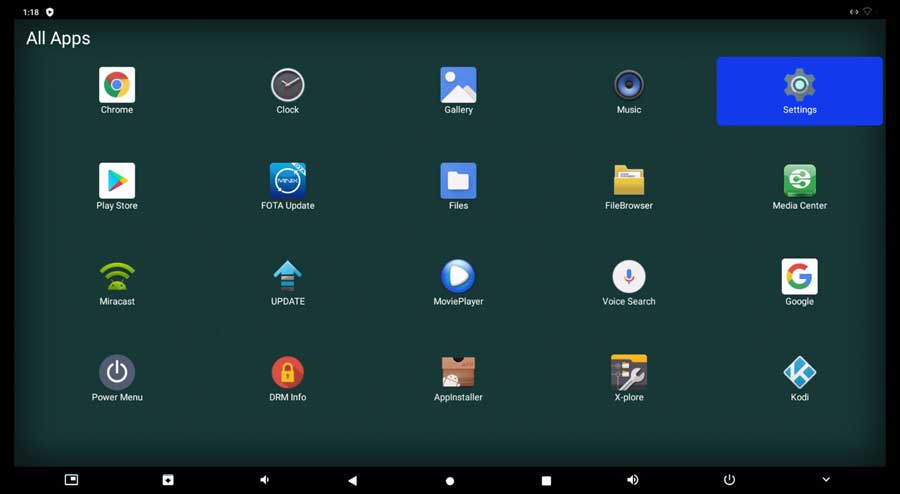Tap the shield icon in status bar
The image size is (900, 494).
(50, 12)
